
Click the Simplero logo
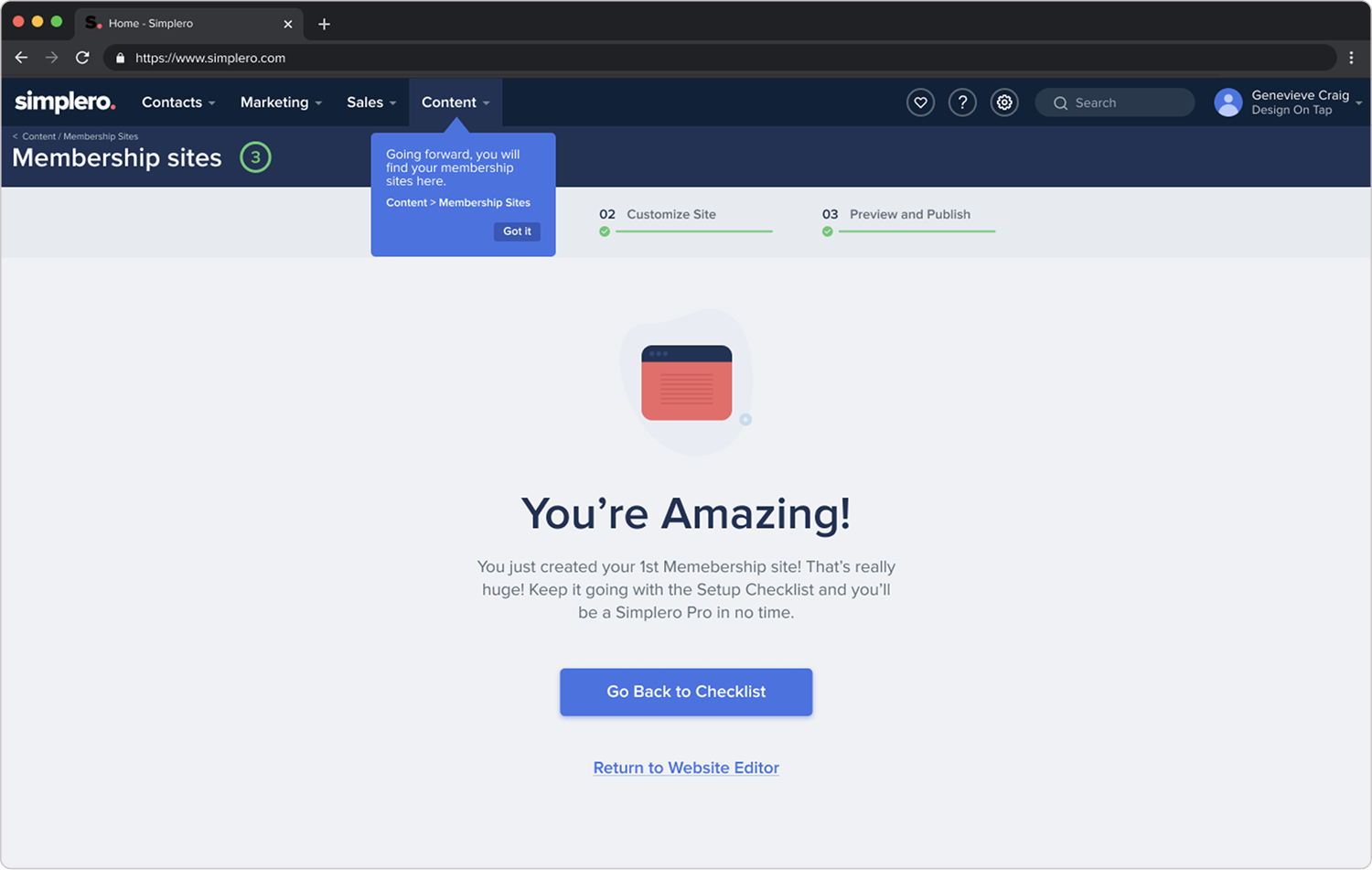[65, 102]
